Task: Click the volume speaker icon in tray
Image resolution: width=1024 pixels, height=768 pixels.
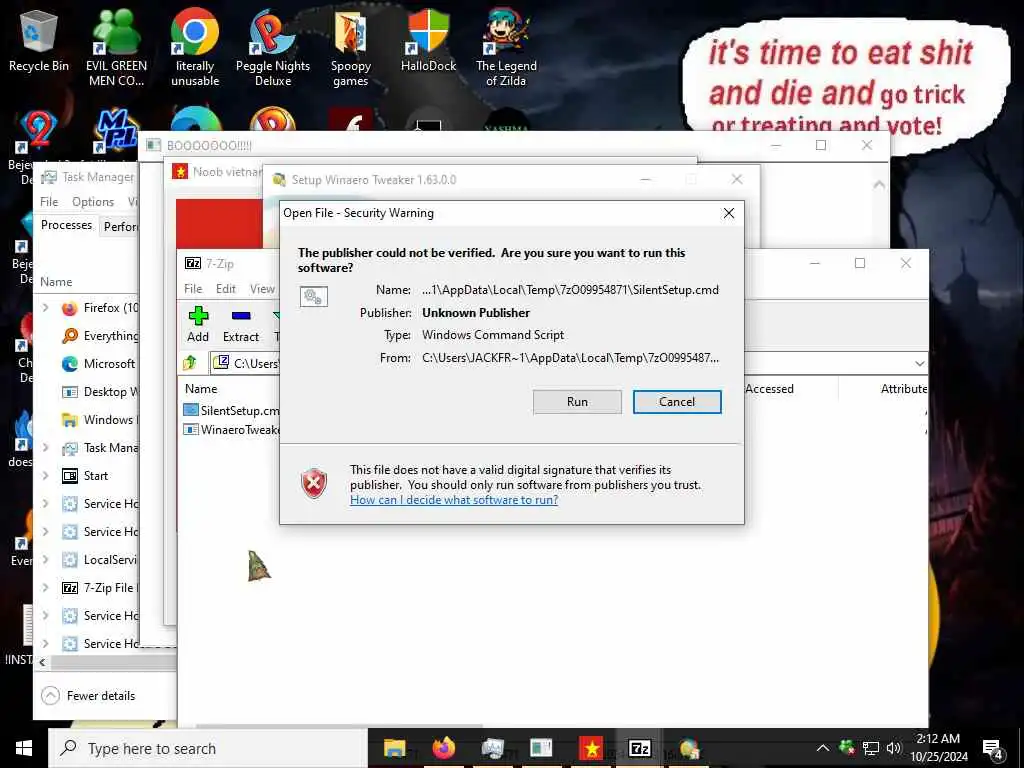Action: [x=893, y=748]
